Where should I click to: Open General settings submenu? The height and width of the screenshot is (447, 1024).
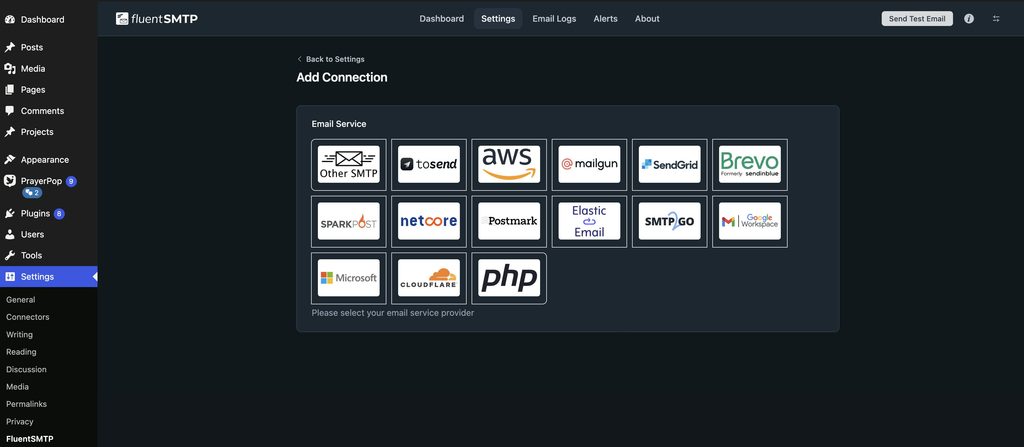click(21, 300)
